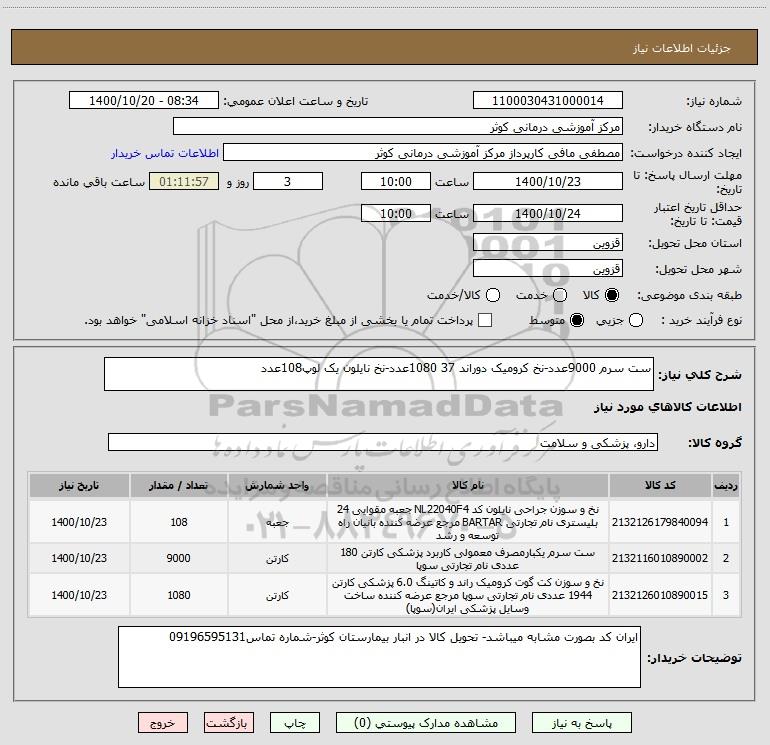Click the مشاهده مدارک پیوستی (0) button
The height and width of the screenshot is (745, 770).
pos(426,723)
